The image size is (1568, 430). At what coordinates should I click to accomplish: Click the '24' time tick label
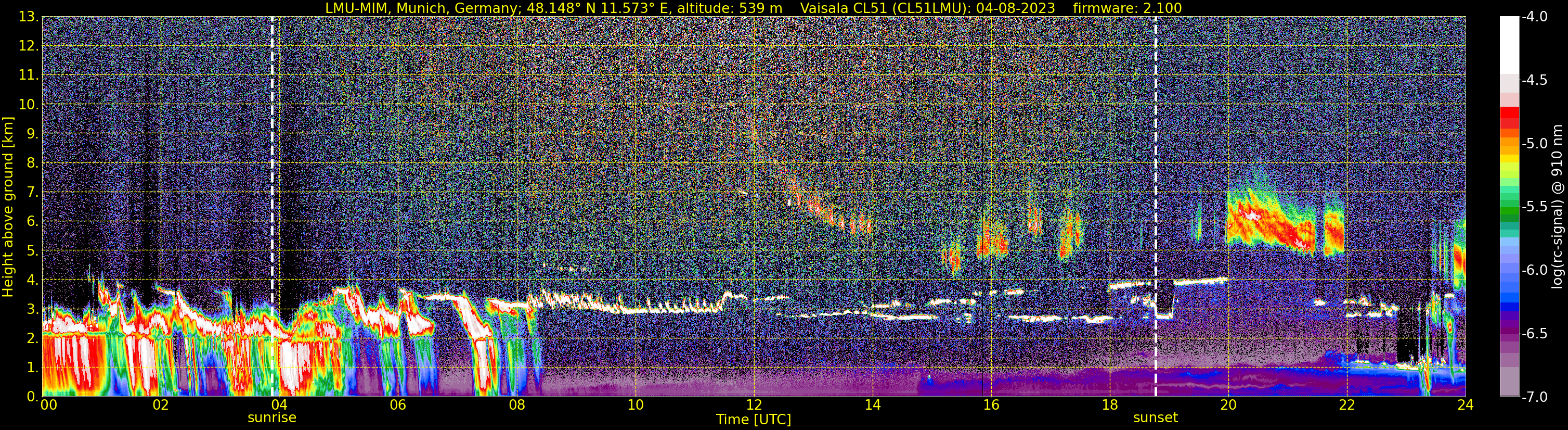pos(1466,405)
